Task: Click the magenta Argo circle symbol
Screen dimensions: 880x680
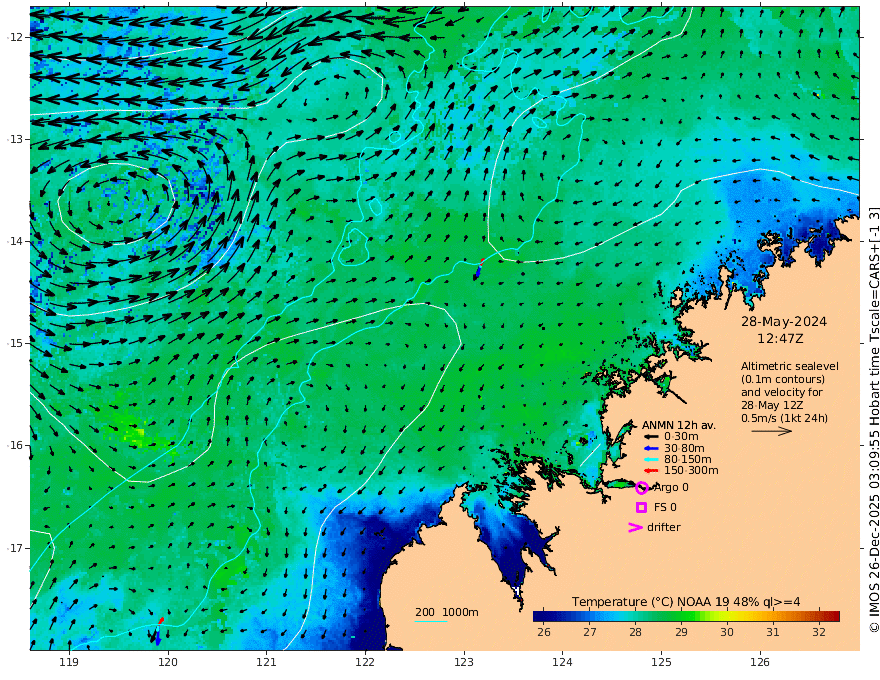Action: click(x=642, y=488)
